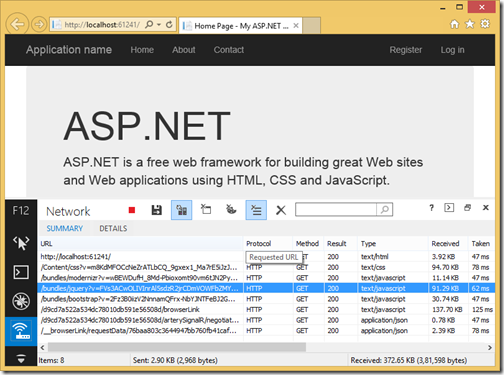
Task: Clear network session with X icon
Action: [x=281, y=210]
